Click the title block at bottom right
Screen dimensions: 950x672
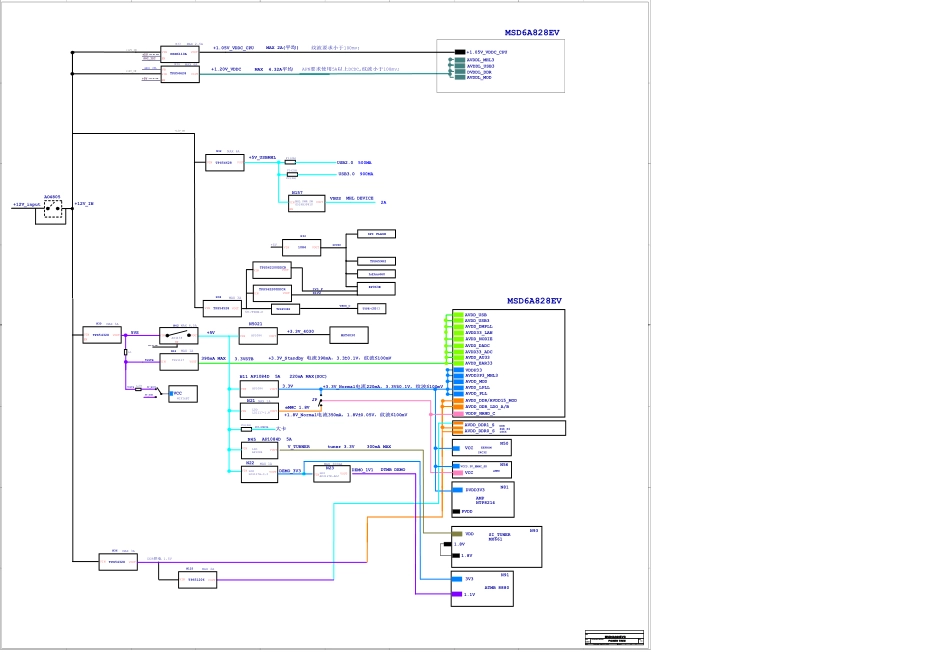(x=614, y=639)
